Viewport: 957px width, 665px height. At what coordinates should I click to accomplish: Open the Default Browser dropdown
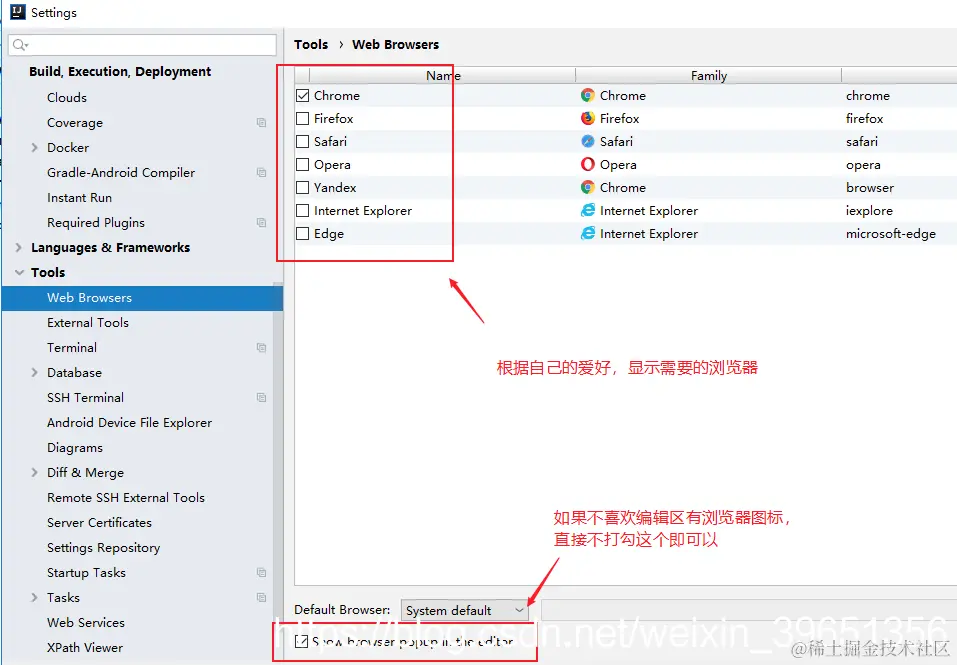(x=464, y=610)
